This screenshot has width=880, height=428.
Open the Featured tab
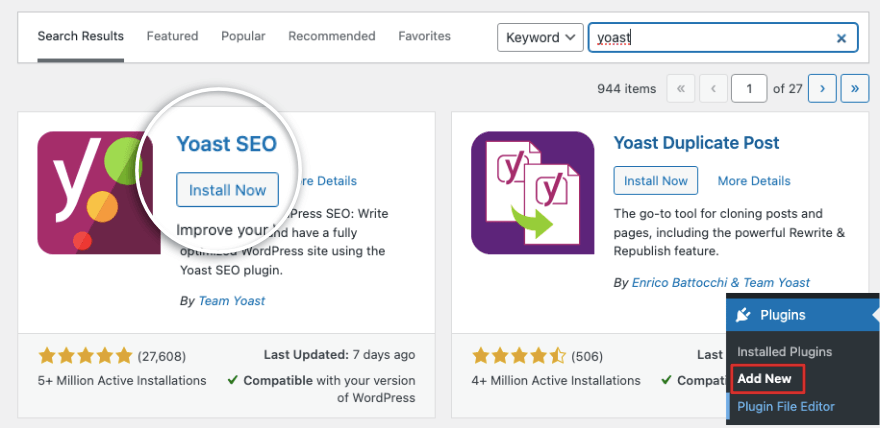tap(172, 36)
